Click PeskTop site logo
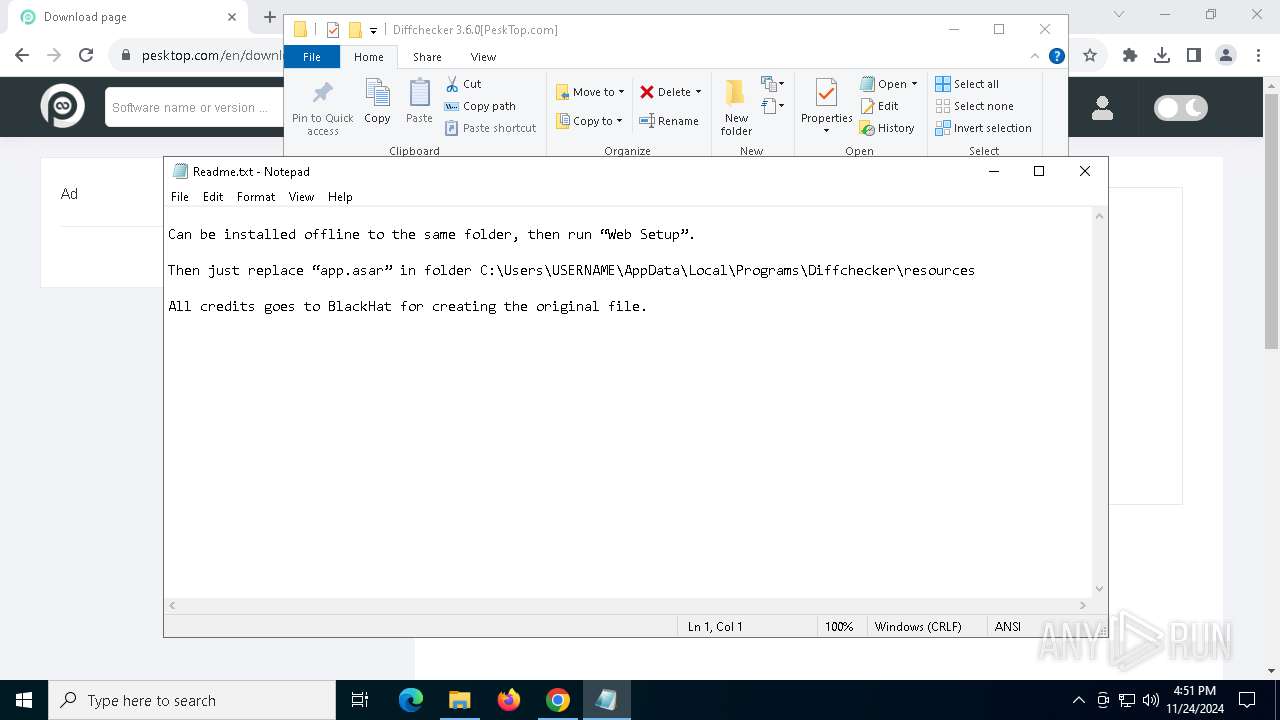The image size is (1280, 720). click(62, 106)
